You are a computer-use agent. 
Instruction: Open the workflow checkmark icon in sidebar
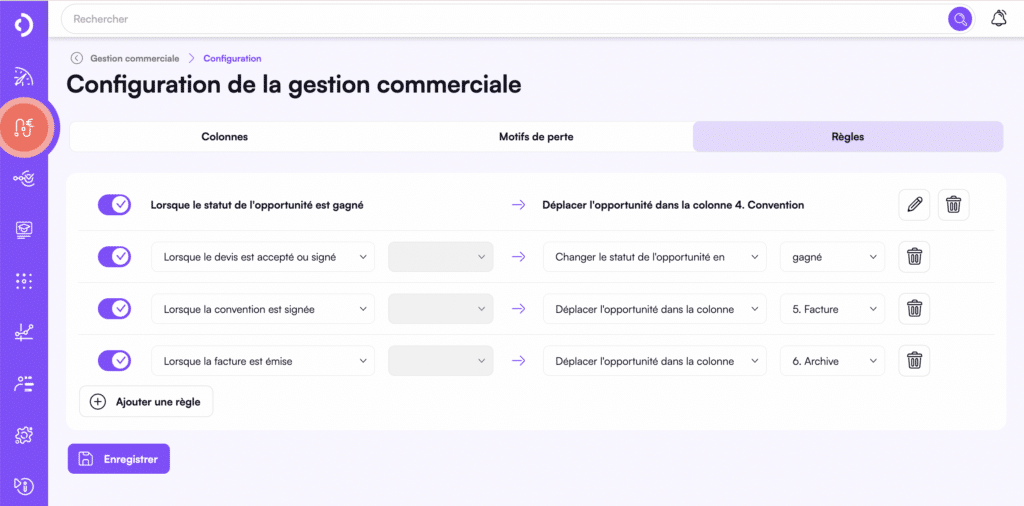click(24, 178)
